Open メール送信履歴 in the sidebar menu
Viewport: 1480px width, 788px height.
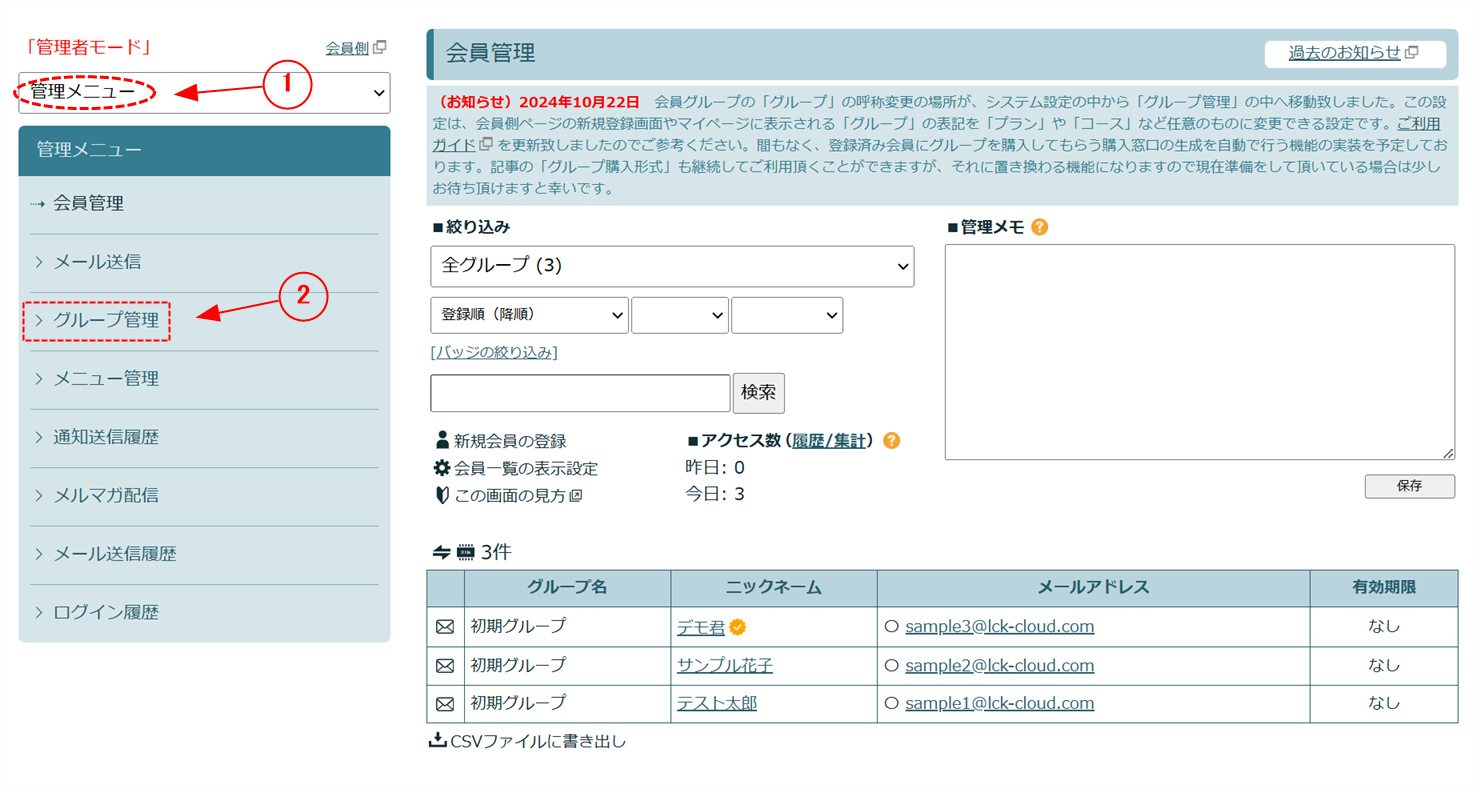(x=114, y=553)
